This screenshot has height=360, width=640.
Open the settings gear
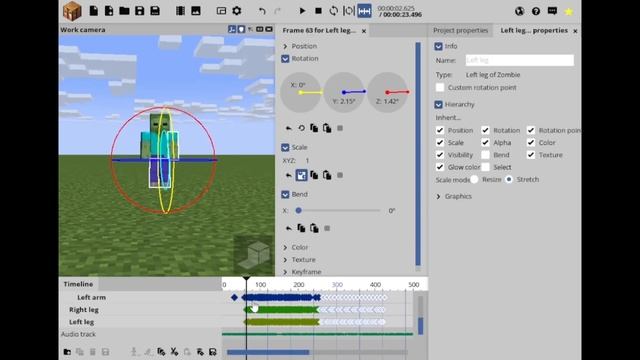coord(237,11)
